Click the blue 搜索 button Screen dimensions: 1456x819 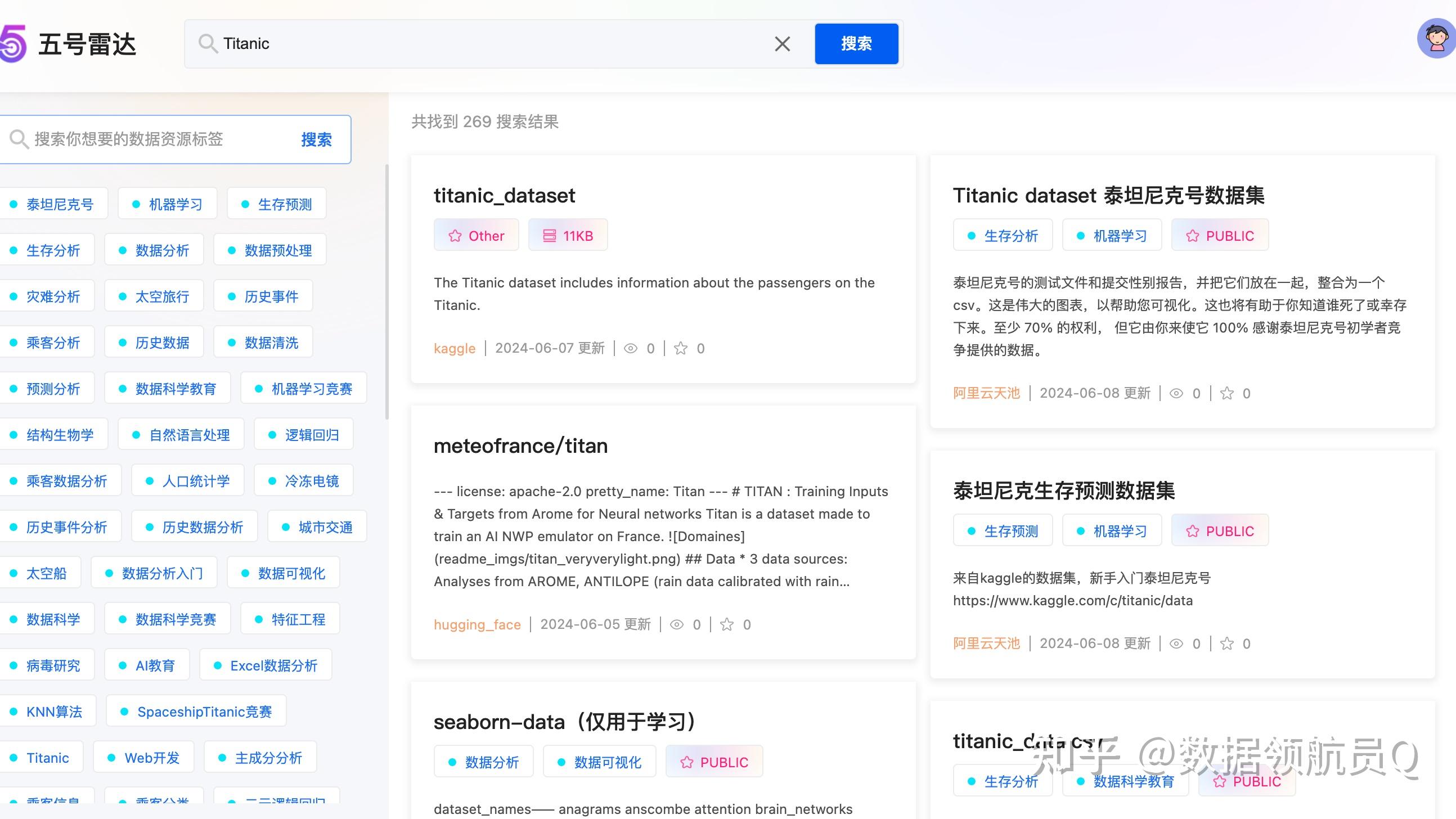click(856, 43)
